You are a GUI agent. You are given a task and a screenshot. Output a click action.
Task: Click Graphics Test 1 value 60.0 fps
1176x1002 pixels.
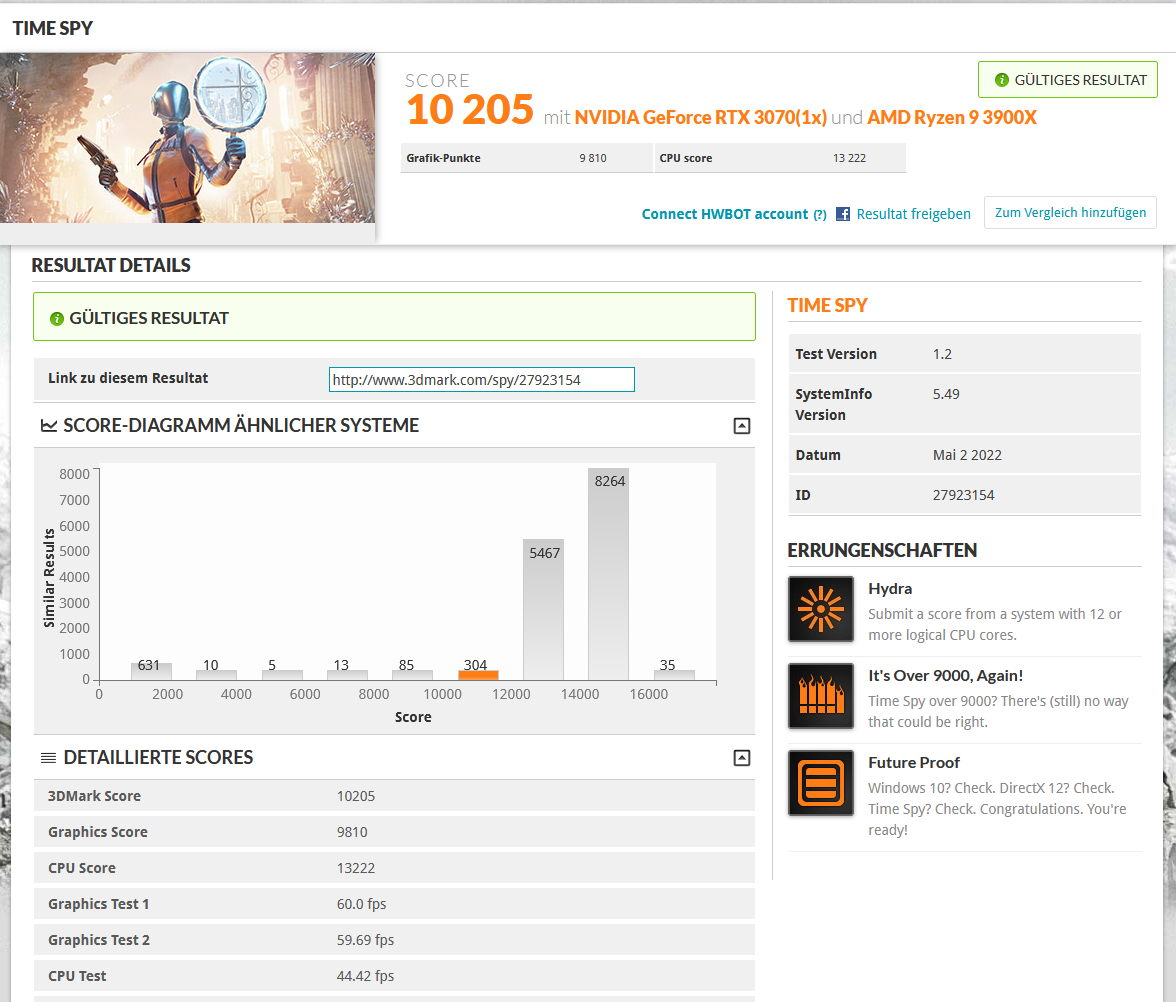362,904
